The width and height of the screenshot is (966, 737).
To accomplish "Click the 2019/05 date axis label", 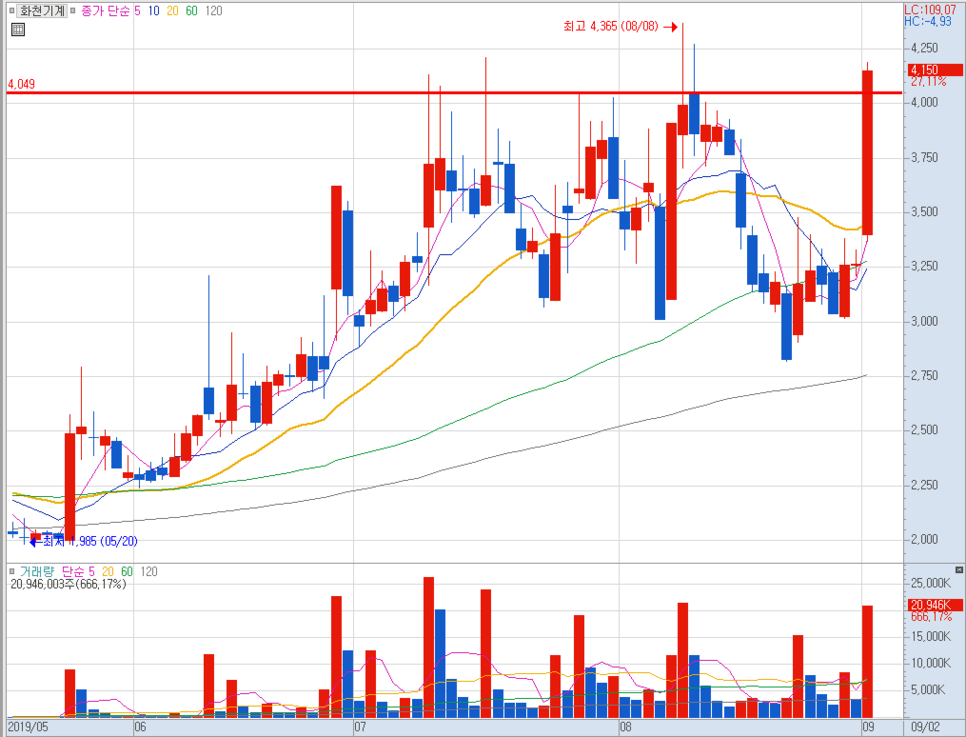I will click(x=28, y=727).
